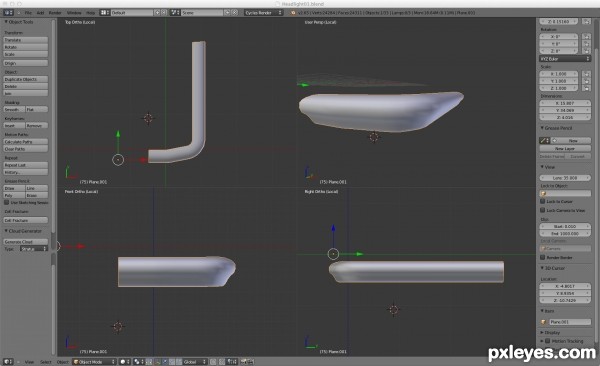Viewport: 600px width, 366px height.
Task: Delete the Default screen layout with X icon
Action: tap(164, 13)
